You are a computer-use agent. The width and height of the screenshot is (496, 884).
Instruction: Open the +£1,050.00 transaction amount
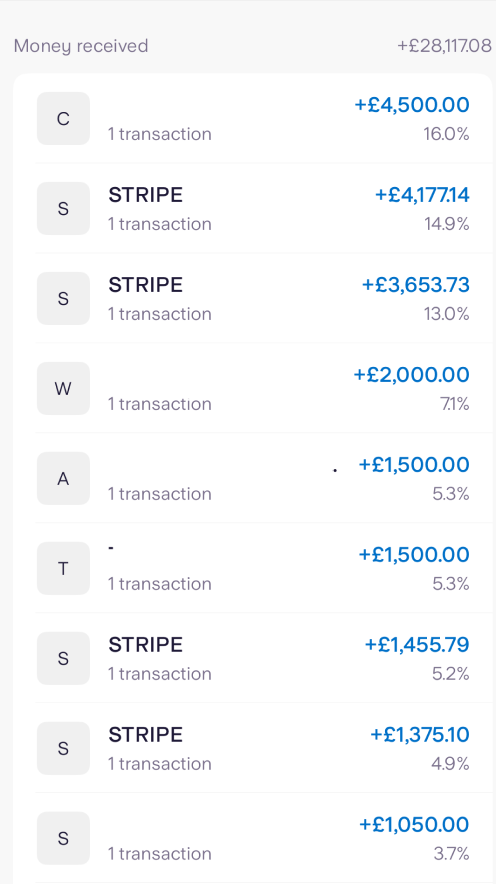(x=414, y=824)
